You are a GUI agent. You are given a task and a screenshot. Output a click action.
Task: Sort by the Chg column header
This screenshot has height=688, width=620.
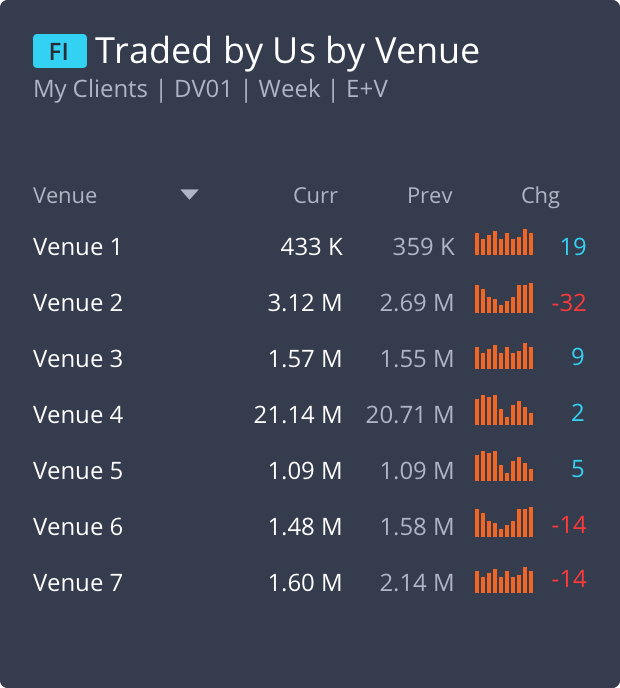coord(540,196)
